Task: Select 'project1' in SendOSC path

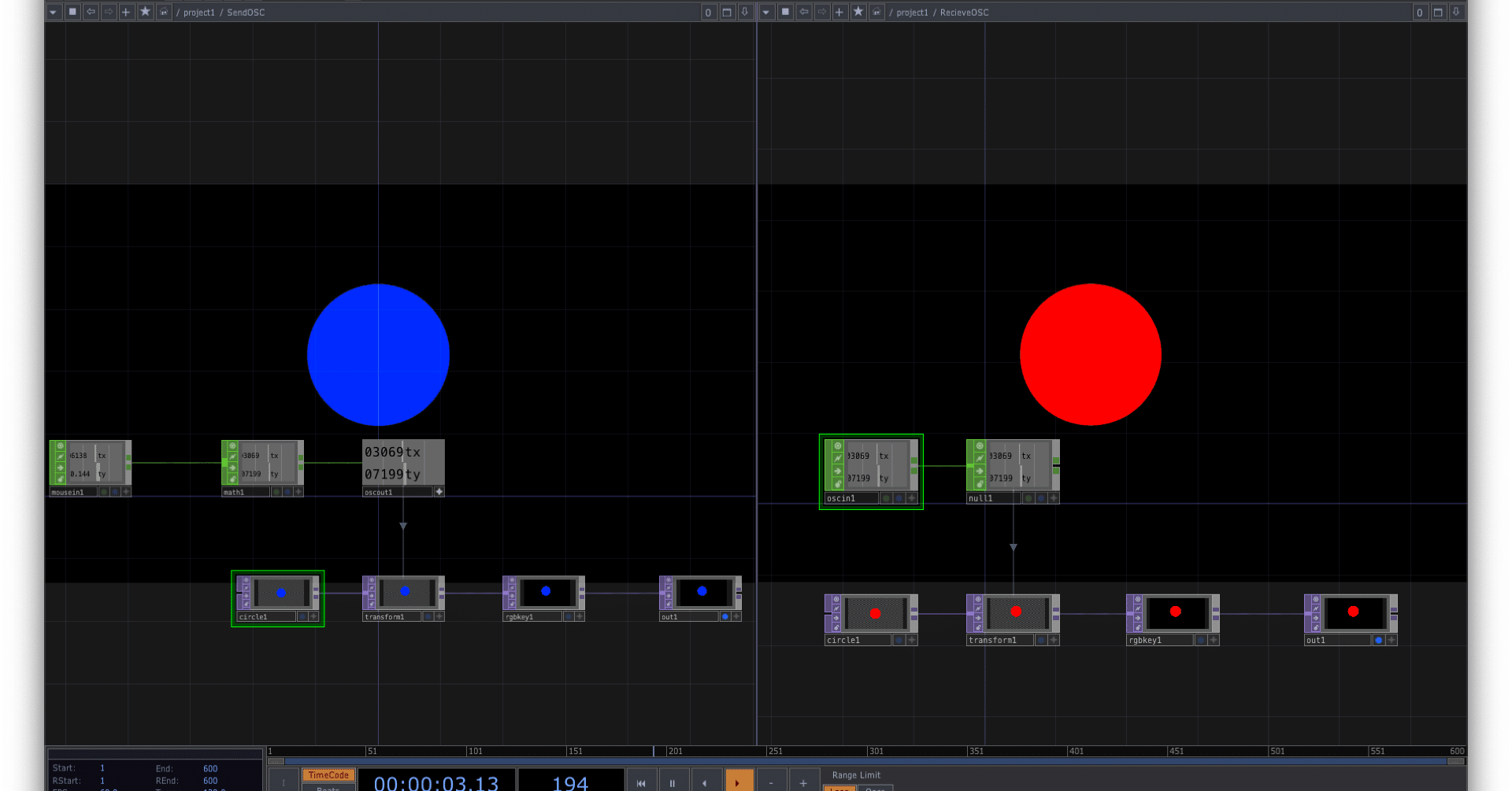Action: click(198, 13)
